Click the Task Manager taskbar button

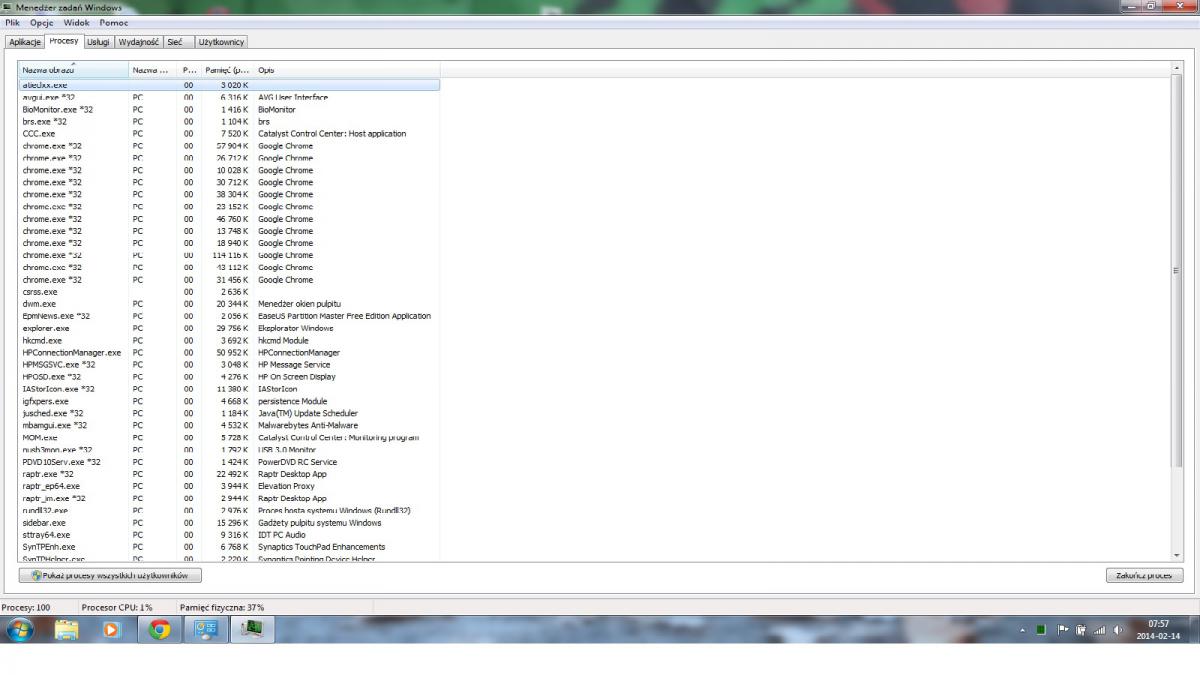click(252, 630)
